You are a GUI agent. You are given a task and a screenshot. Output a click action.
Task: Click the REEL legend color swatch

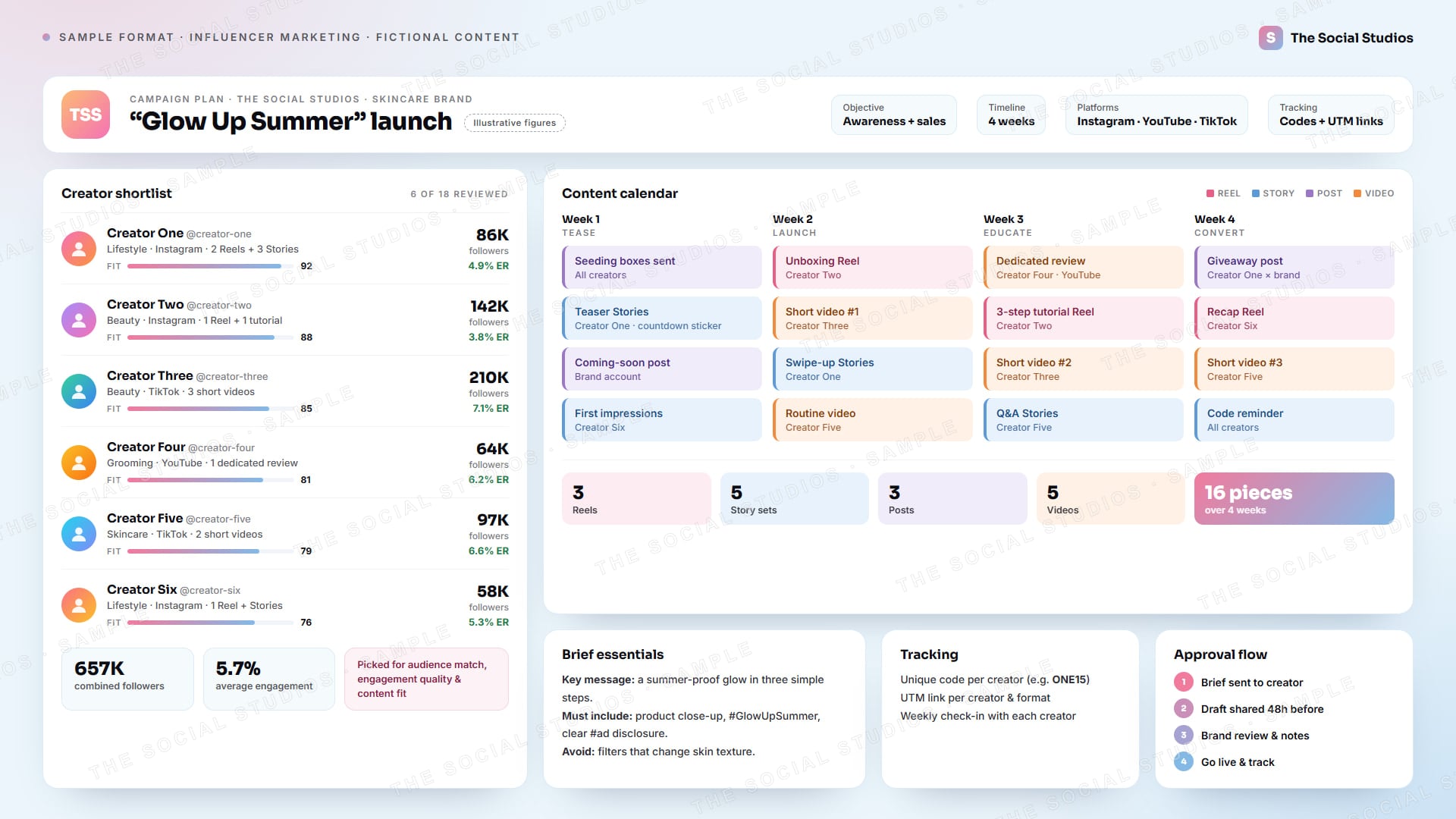1210,193
